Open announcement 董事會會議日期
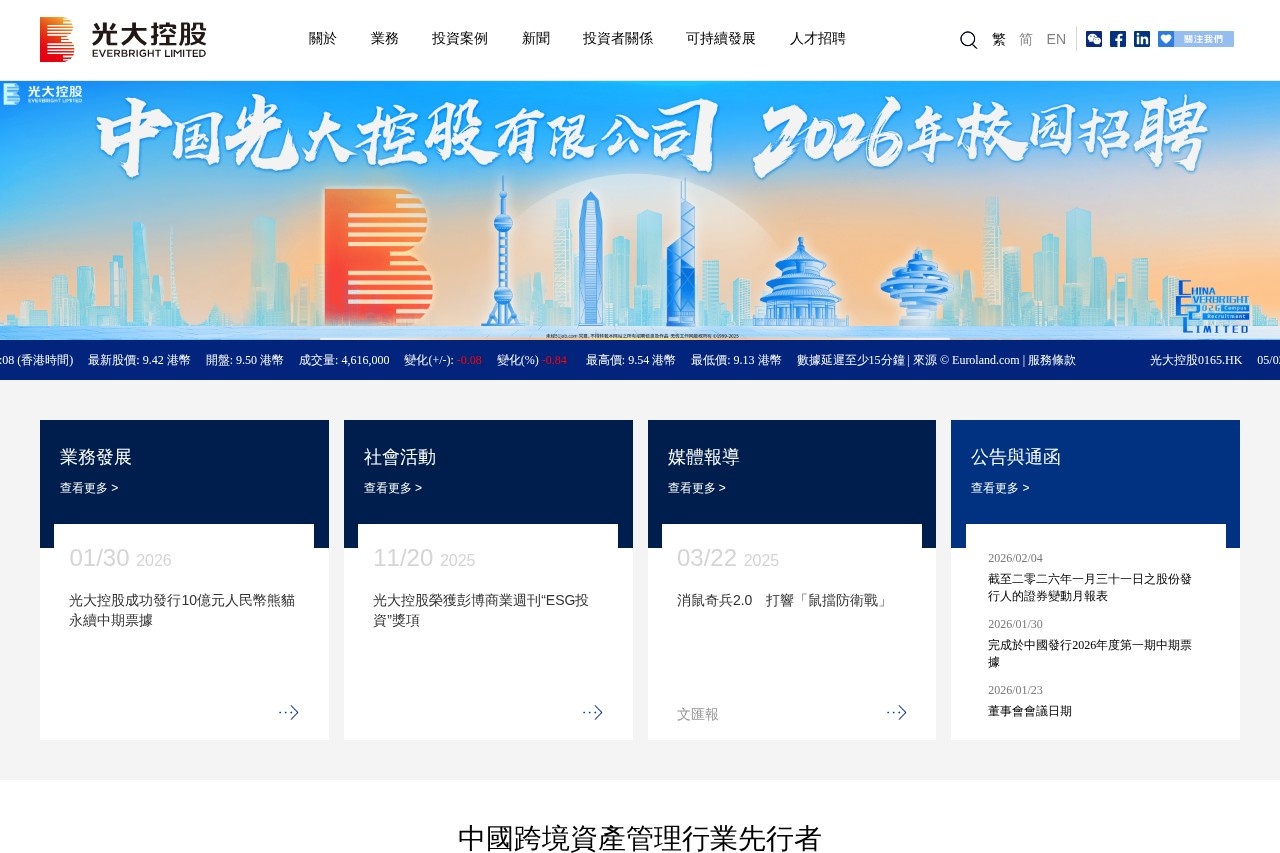The width and height of the screenshot is (1280, 853). click(1030, 711)
